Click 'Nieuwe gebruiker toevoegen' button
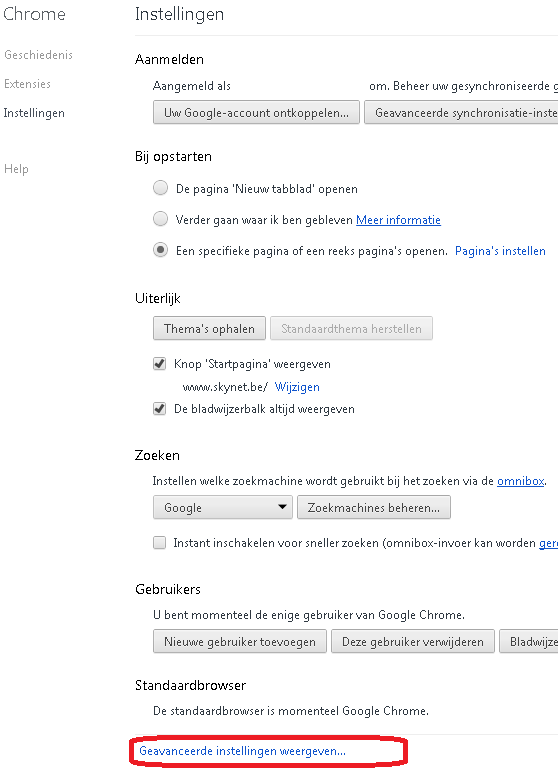The height and width of the screenshot is (780, 558). (240, 641)
